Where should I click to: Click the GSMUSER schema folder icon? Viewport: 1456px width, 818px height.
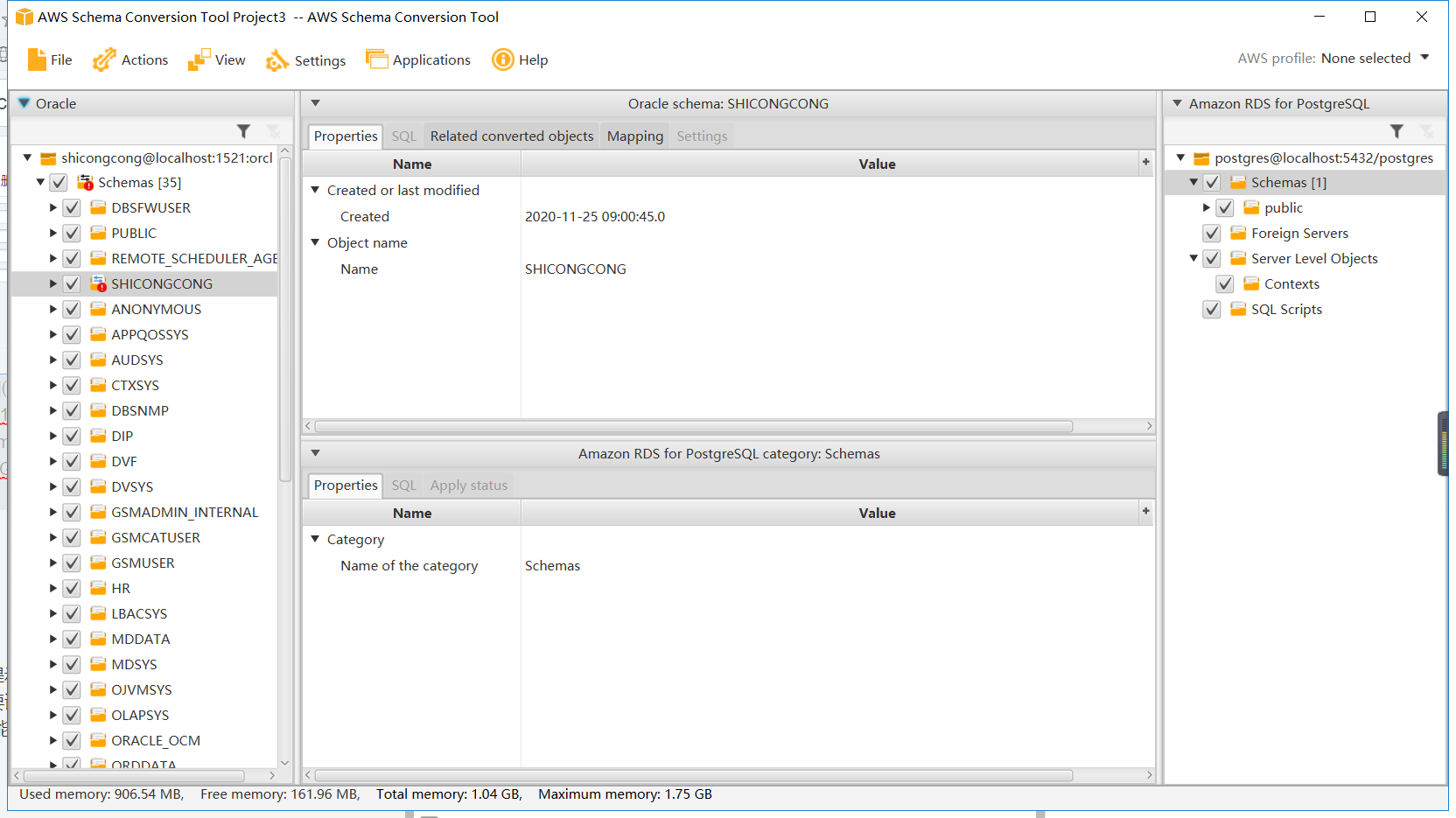[x=98, y=563]
